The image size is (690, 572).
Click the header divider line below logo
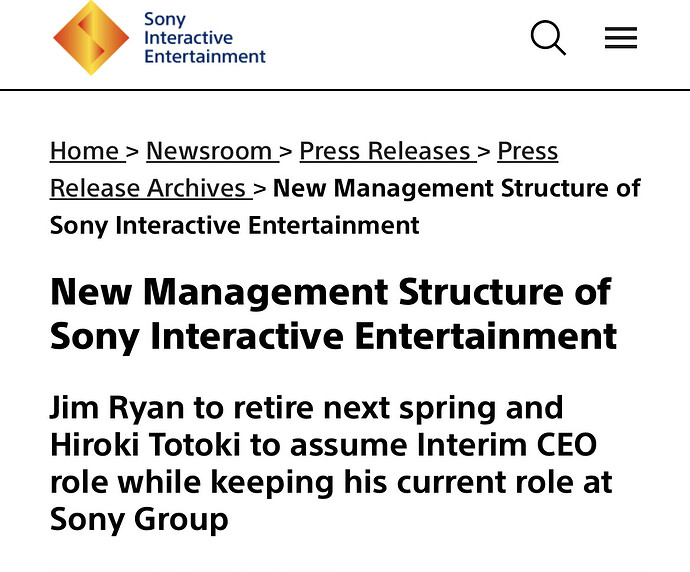[x=345, y=90]
